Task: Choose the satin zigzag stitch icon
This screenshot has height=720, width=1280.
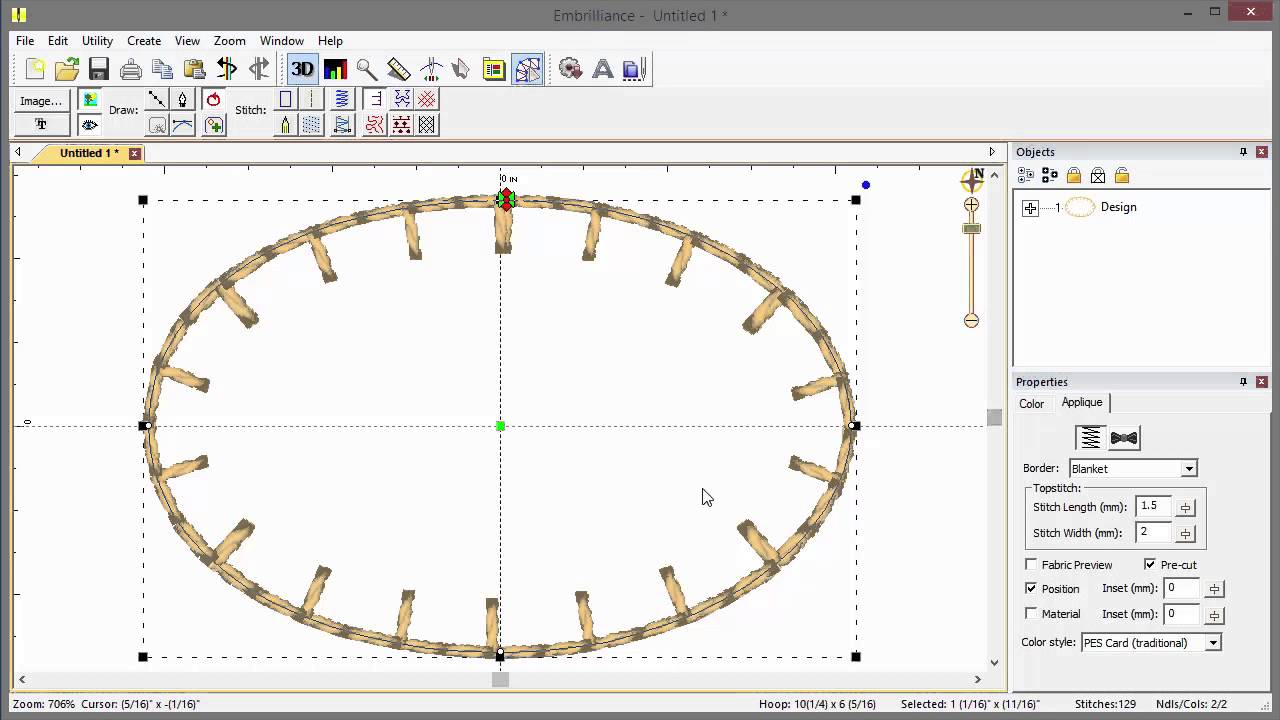Action: 342,99
